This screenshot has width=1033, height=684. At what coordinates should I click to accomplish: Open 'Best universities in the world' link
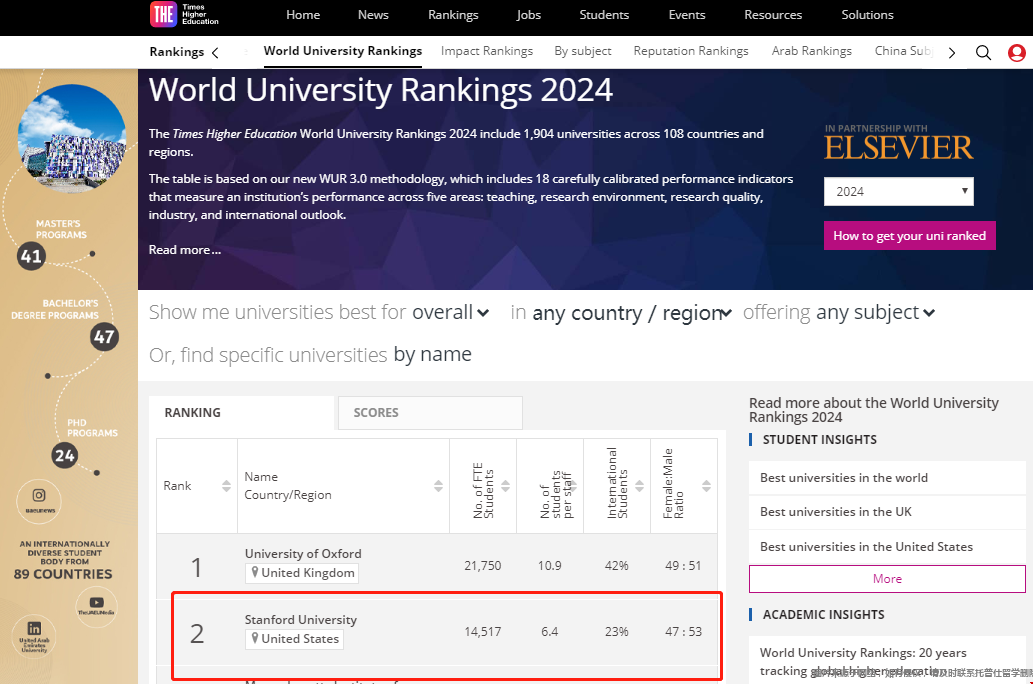point(843,478)
